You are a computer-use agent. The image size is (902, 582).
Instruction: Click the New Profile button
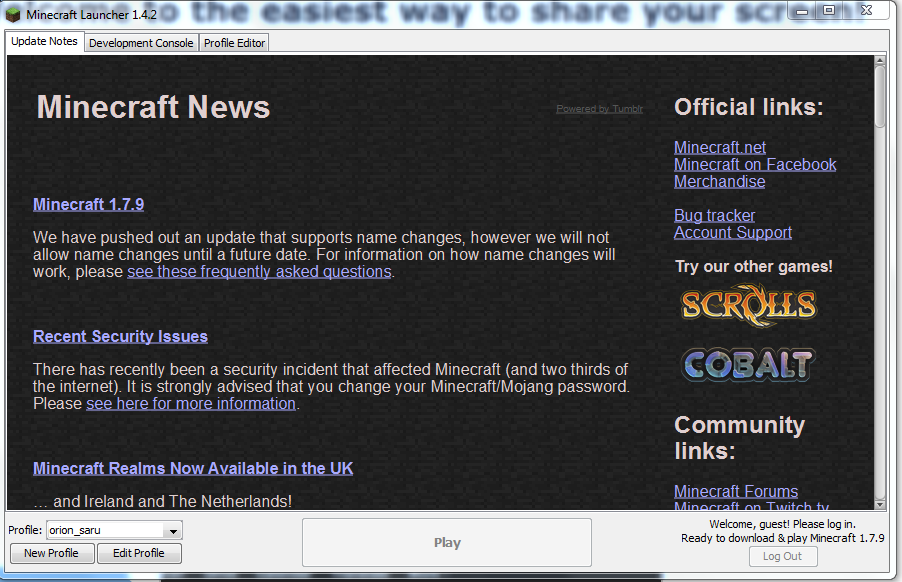52,553
